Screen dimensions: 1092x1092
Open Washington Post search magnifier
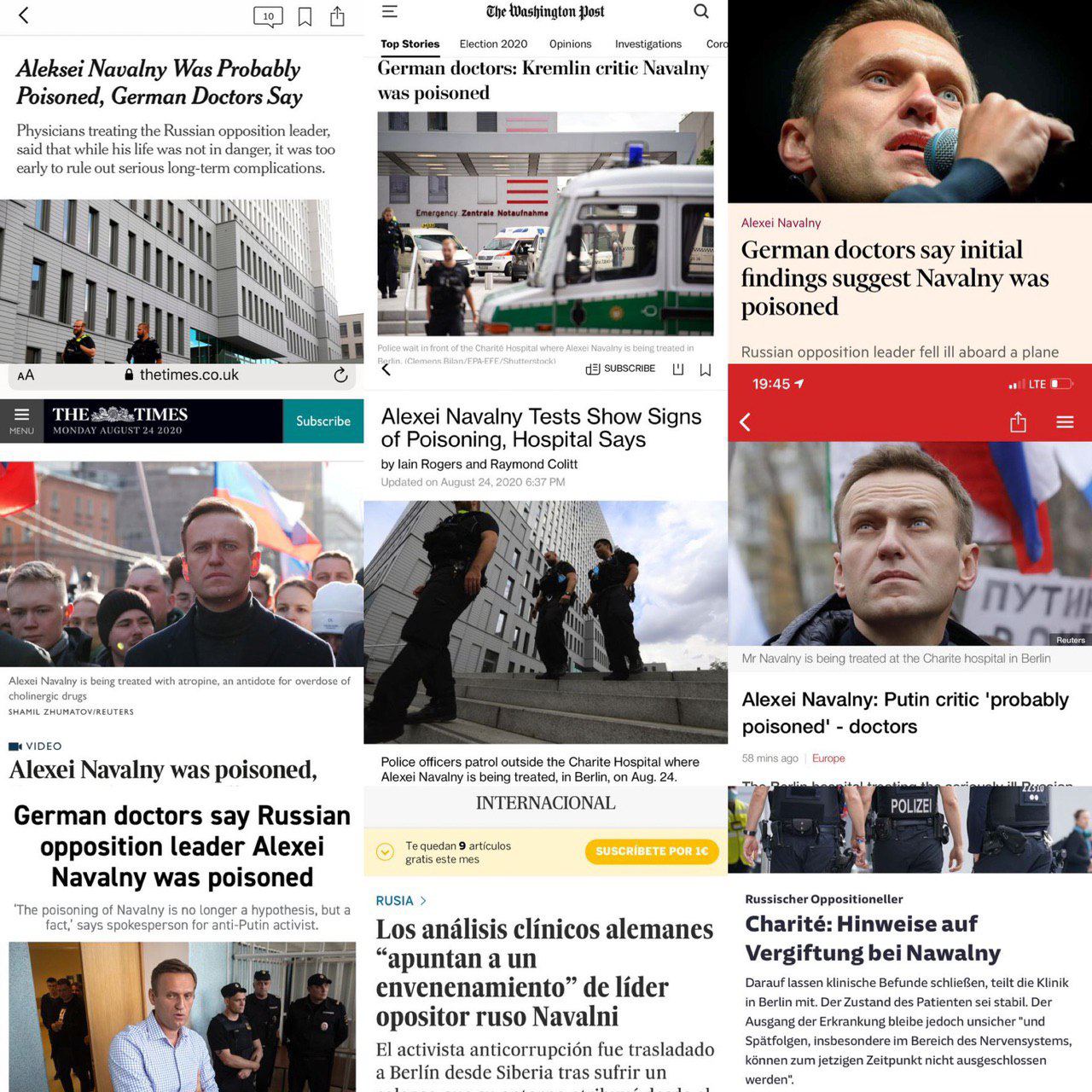pos(701,11)
